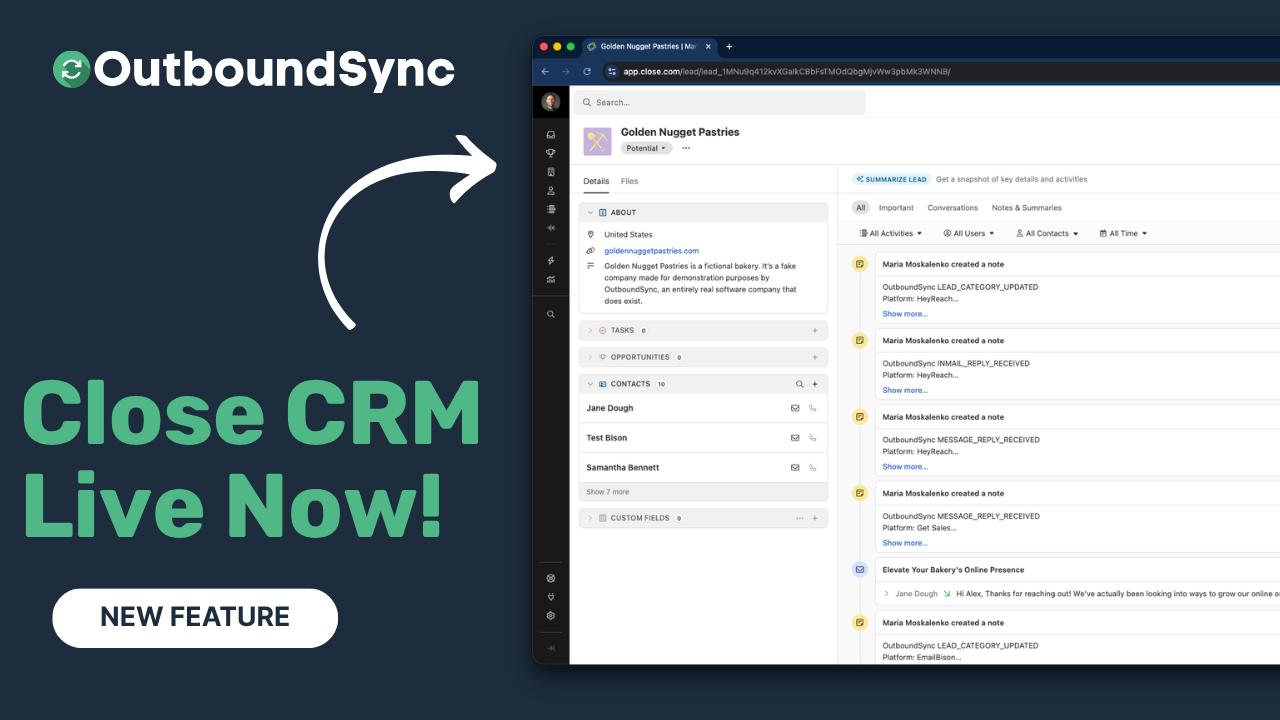Click Summarize Lead button

890,178
